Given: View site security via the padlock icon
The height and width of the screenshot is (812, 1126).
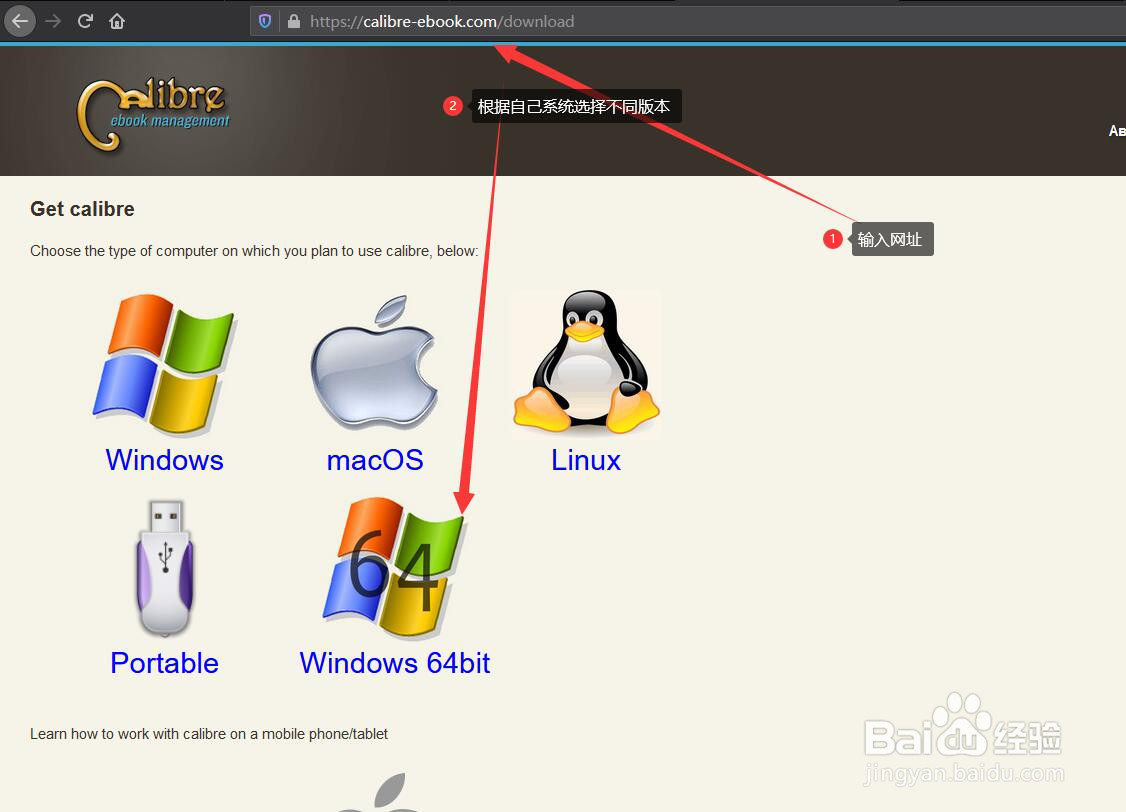Looking at the screenshot, I should (x=294, y=22).
